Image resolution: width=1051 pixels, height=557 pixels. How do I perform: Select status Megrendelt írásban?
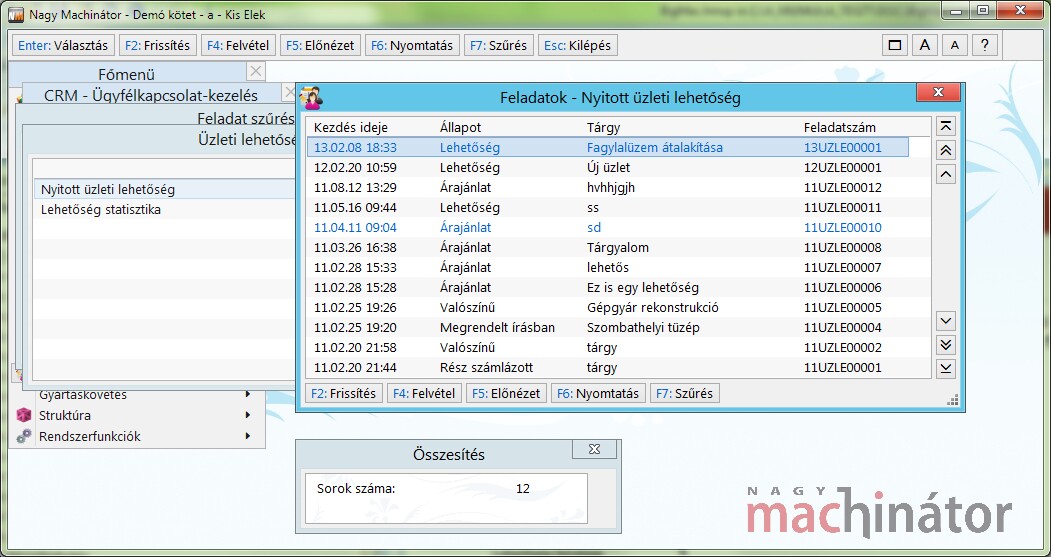pos(497,328)
